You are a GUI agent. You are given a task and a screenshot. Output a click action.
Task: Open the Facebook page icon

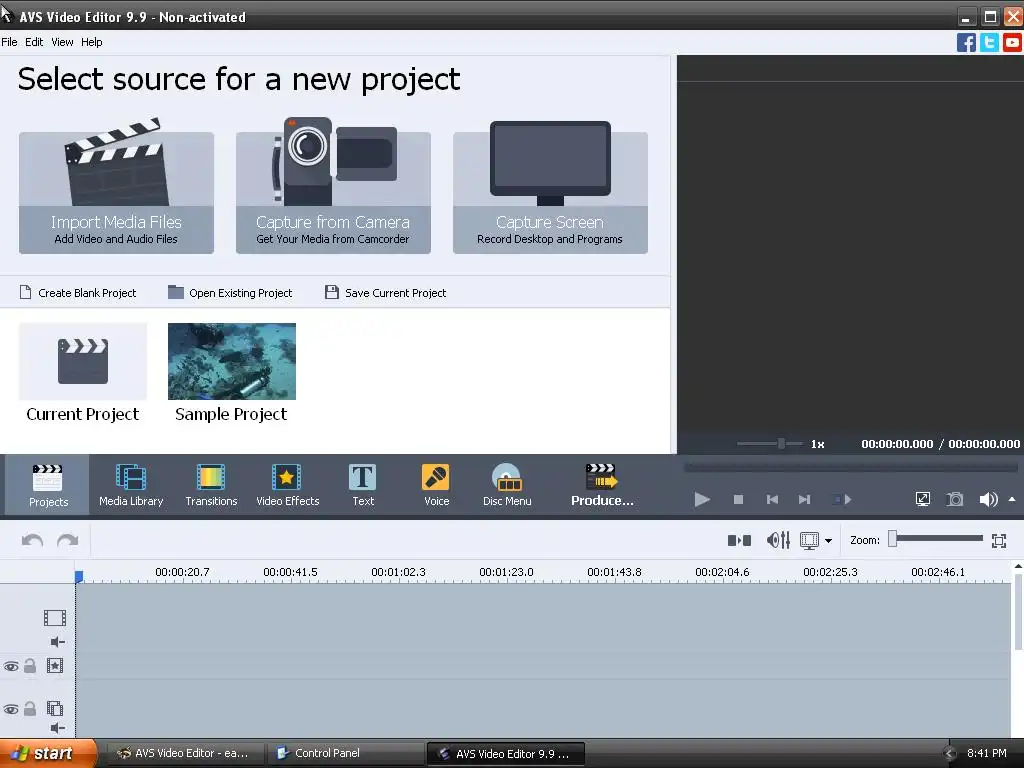[x=966, y=42]
